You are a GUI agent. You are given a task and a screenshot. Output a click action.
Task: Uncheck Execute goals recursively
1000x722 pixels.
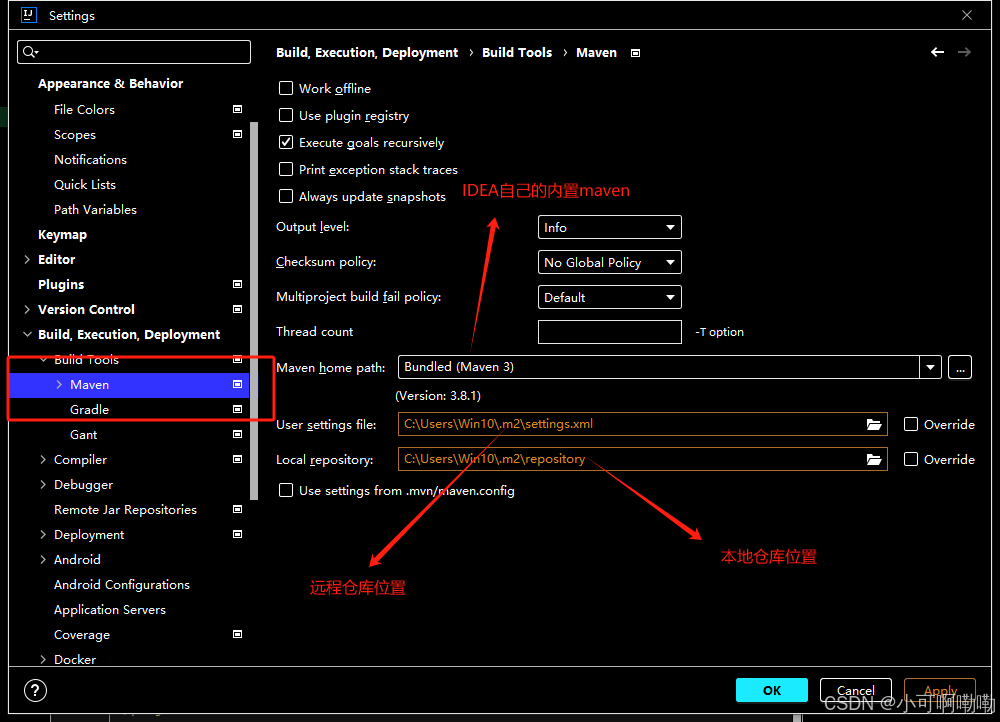(x=286, y=142)
